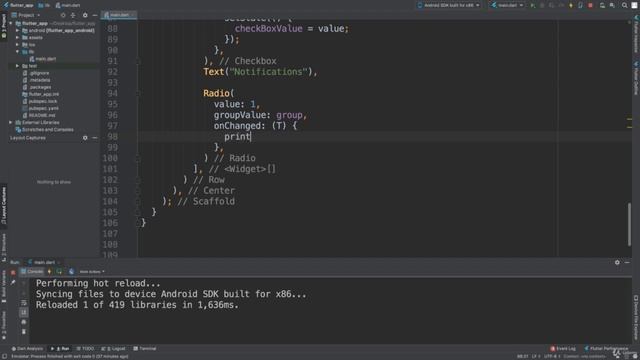Click the red Stop icon in top toolbar
Screen dimensions: 640x360
pyautogui.click(x=590, y=5)
